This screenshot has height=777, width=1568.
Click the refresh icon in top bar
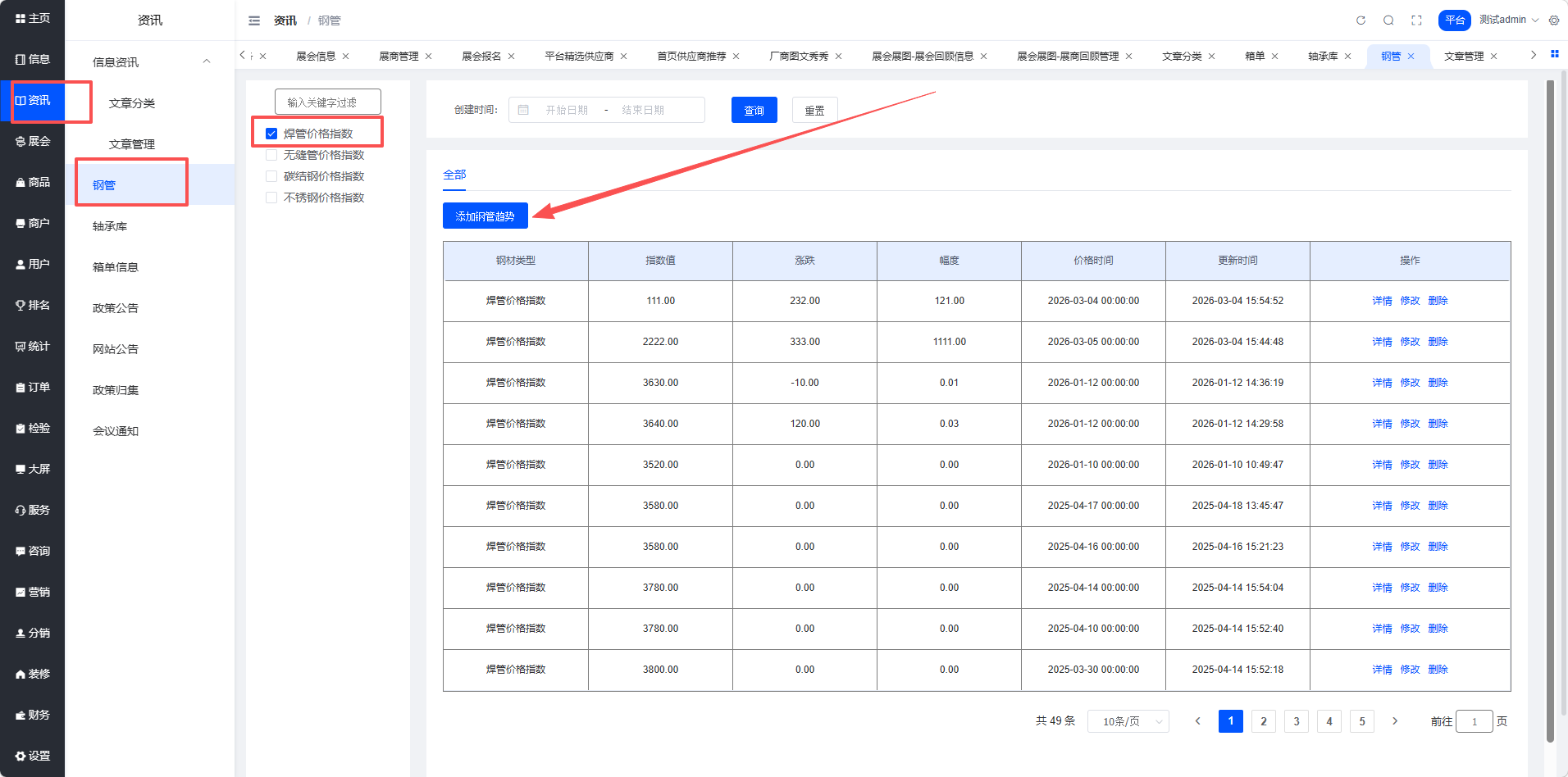(1361, 20)
